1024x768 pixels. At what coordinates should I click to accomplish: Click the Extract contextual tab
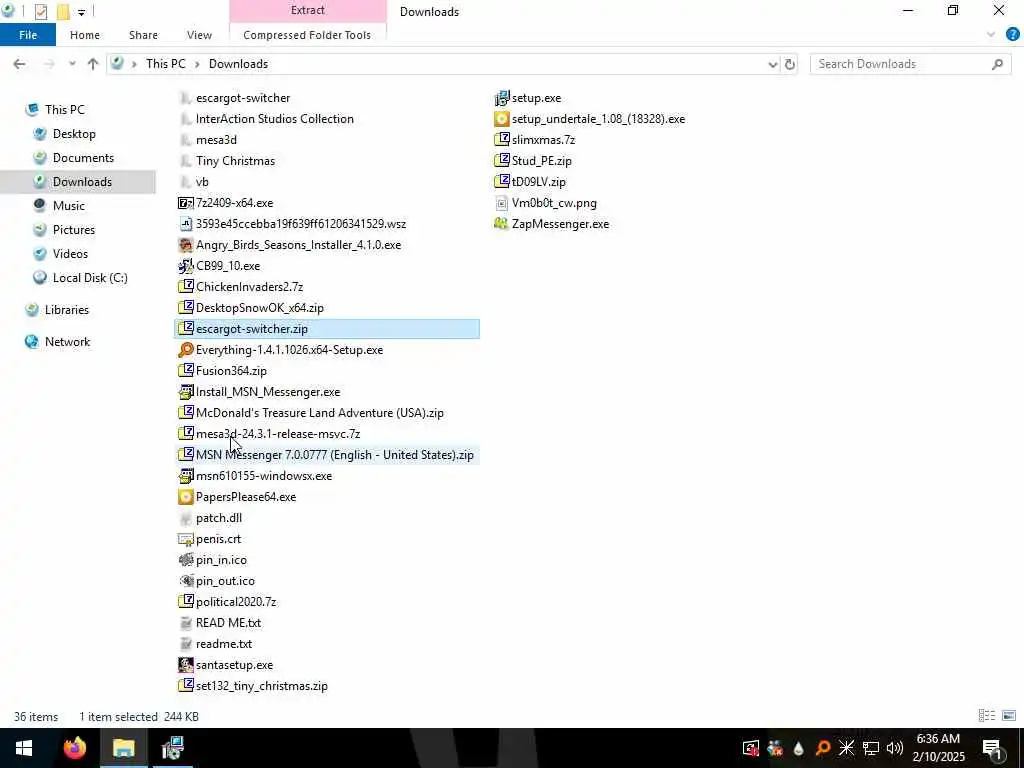pos(308,10)
